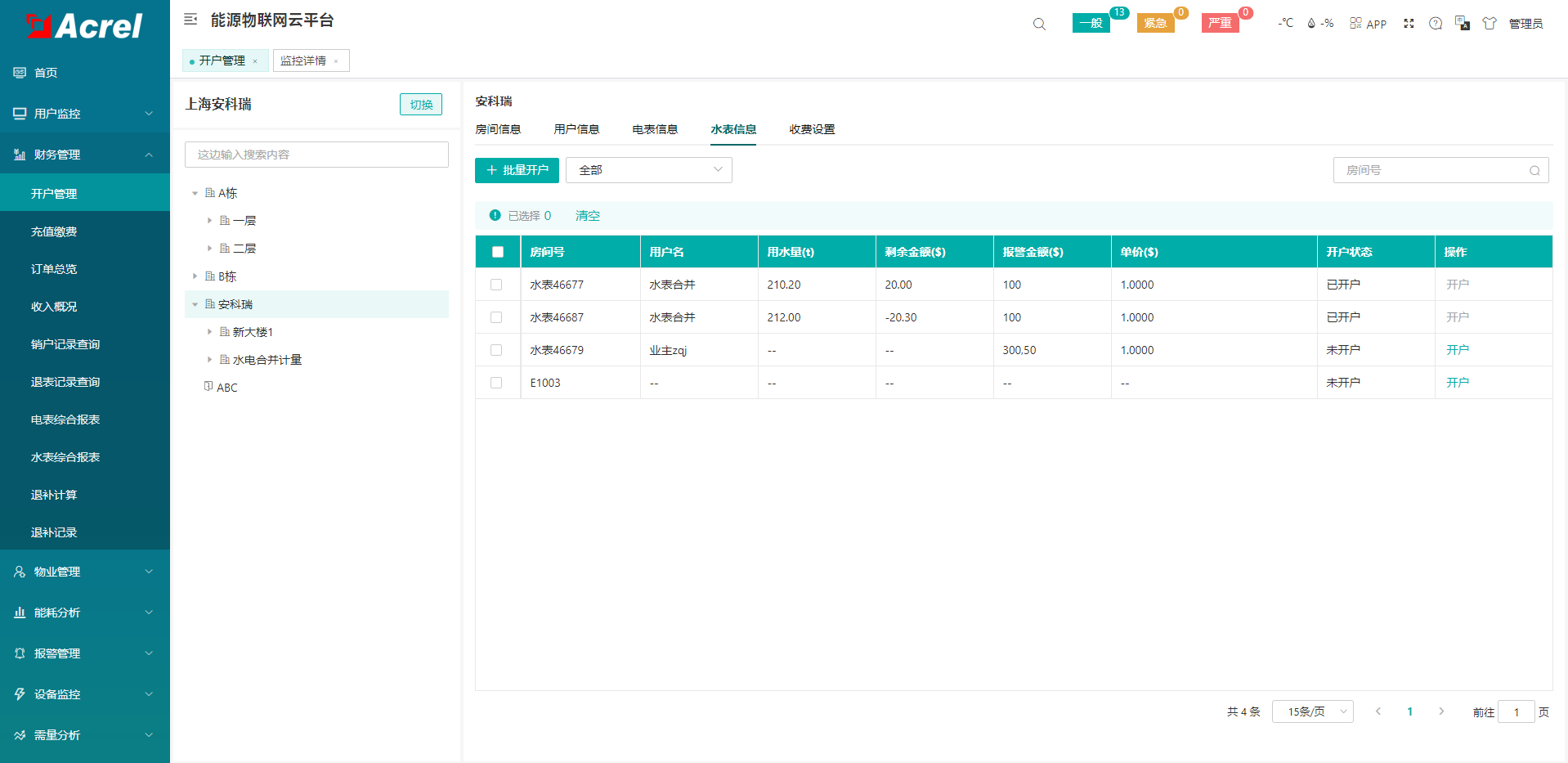Image resolution: width=1568 pixels, height=763 pixels.
Task: Expand the B栋 tree node
Action: pyautogui.click(x=195, y=276)
